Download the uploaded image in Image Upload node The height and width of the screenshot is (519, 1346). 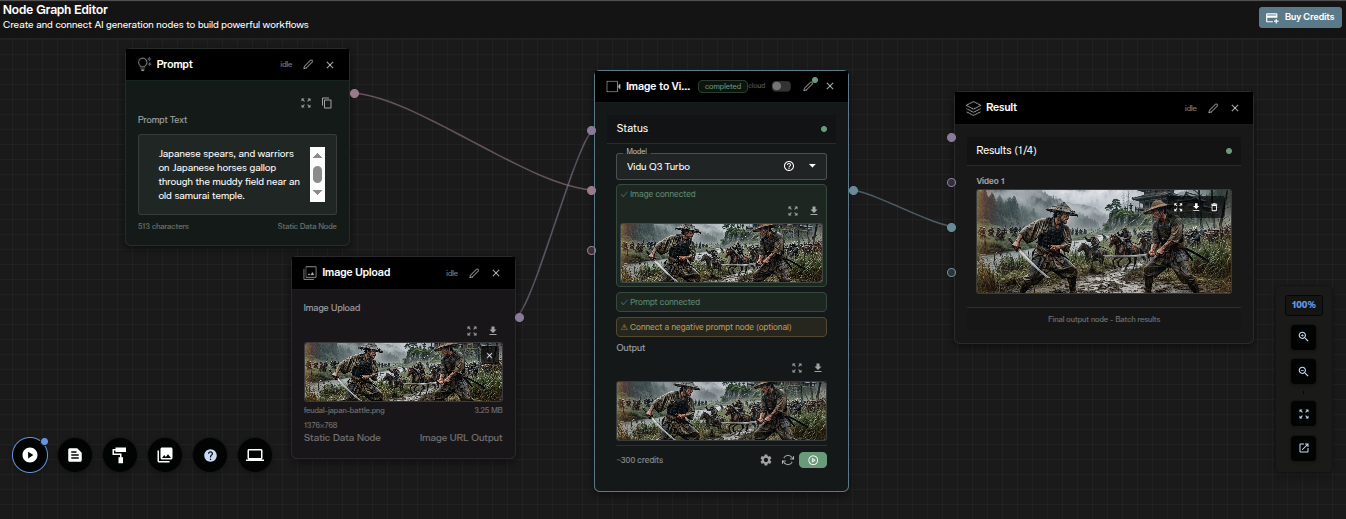(x=492, y=331)
